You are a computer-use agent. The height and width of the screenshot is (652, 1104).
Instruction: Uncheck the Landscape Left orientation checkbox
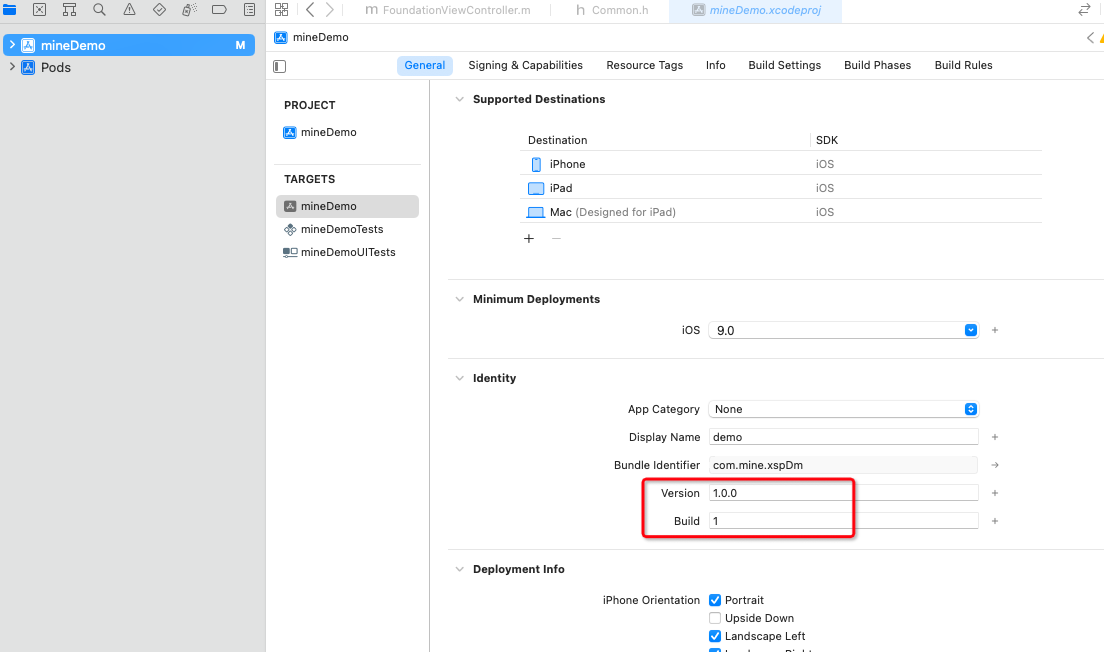point(715,636)
